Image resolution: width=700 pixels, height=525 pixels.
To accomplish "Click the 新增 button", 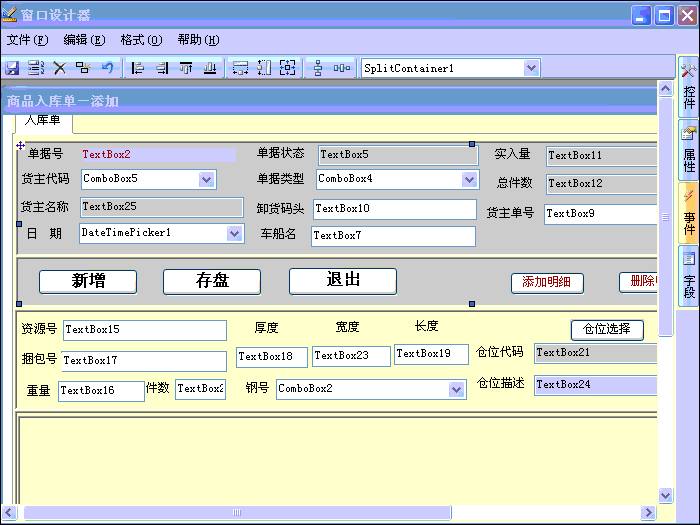I will [88, 281].
